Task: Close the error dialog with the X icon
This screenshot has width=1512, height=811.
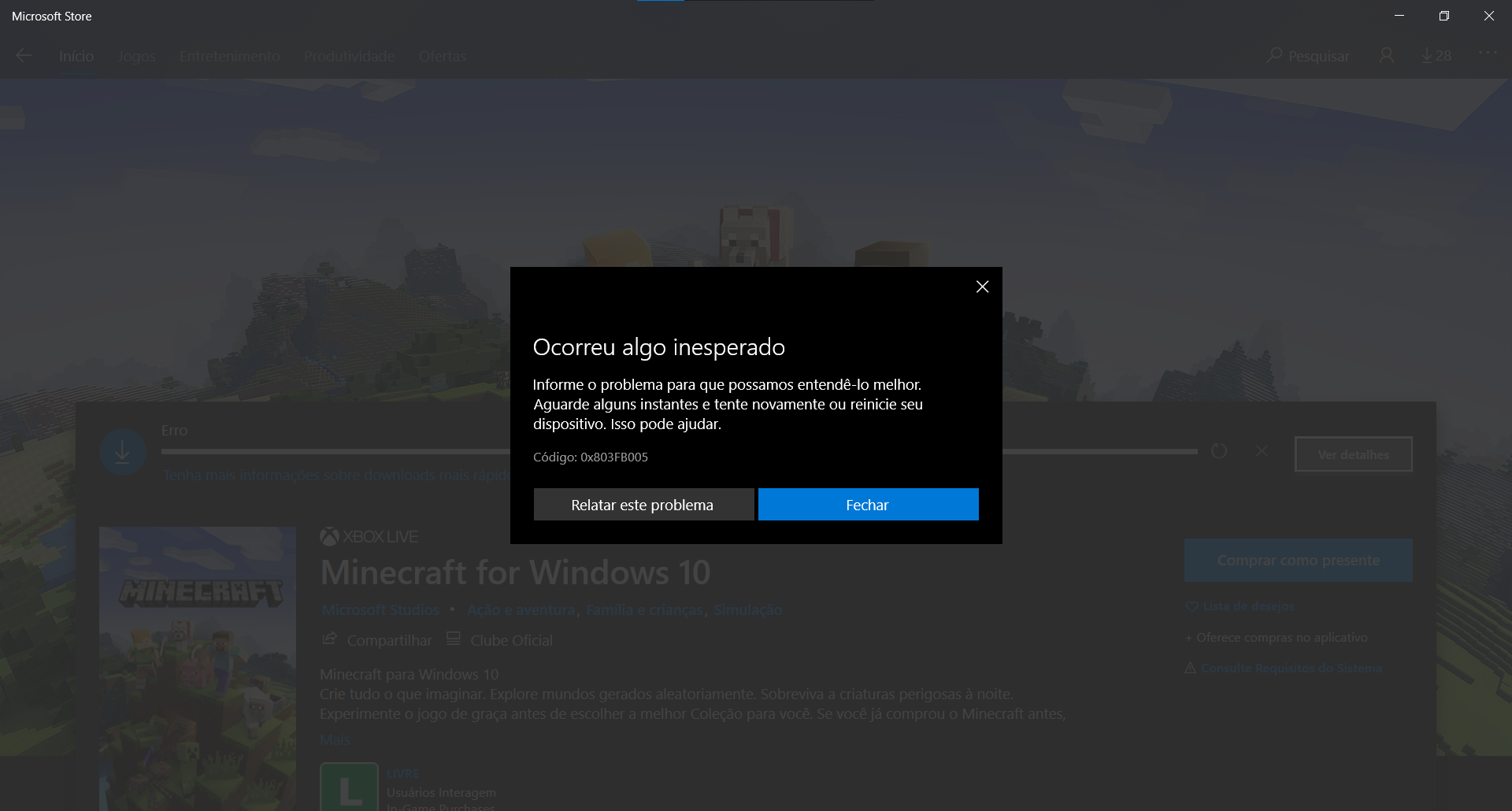Action: click(x=982, y=287)
